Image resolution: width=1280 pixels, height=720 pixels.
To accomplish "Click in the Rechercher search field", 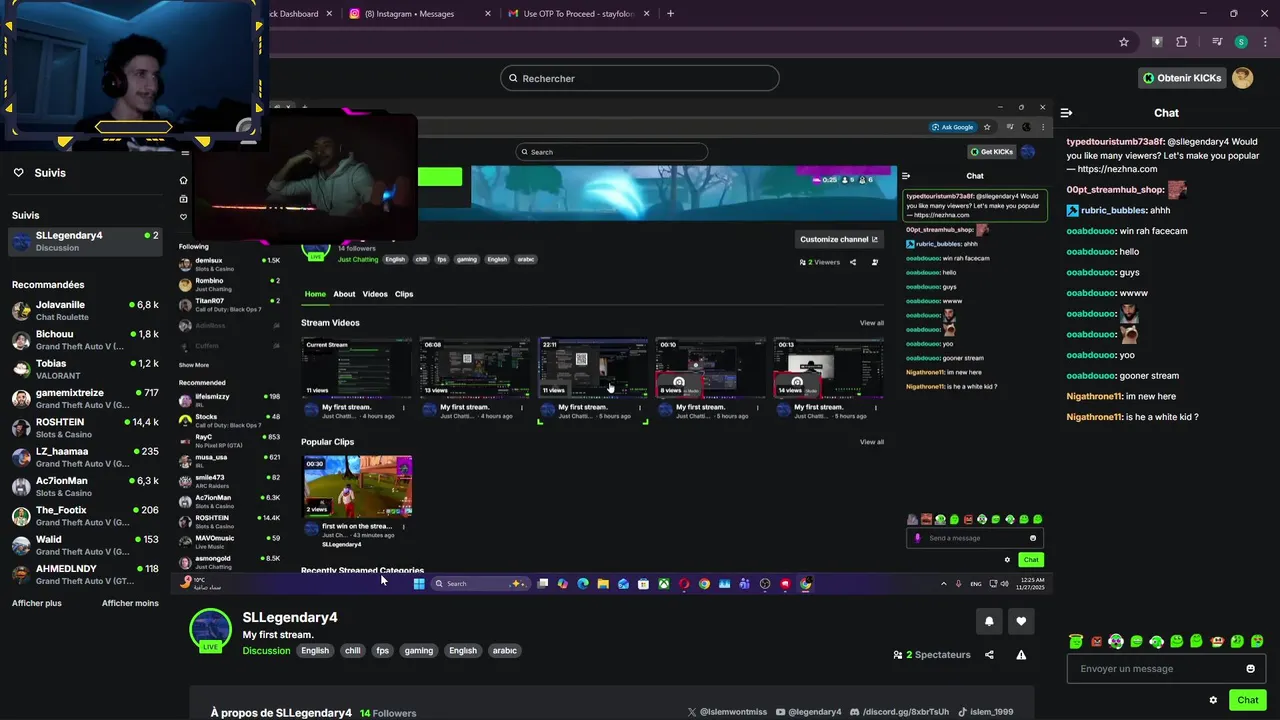I will point(640,78).
